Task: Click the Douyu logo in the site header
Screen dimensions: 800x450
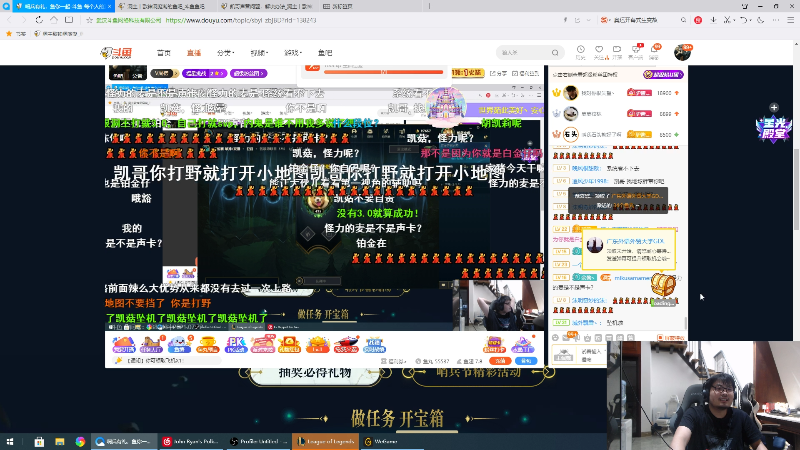Action: pyautogui.click(x=116, y=53)
